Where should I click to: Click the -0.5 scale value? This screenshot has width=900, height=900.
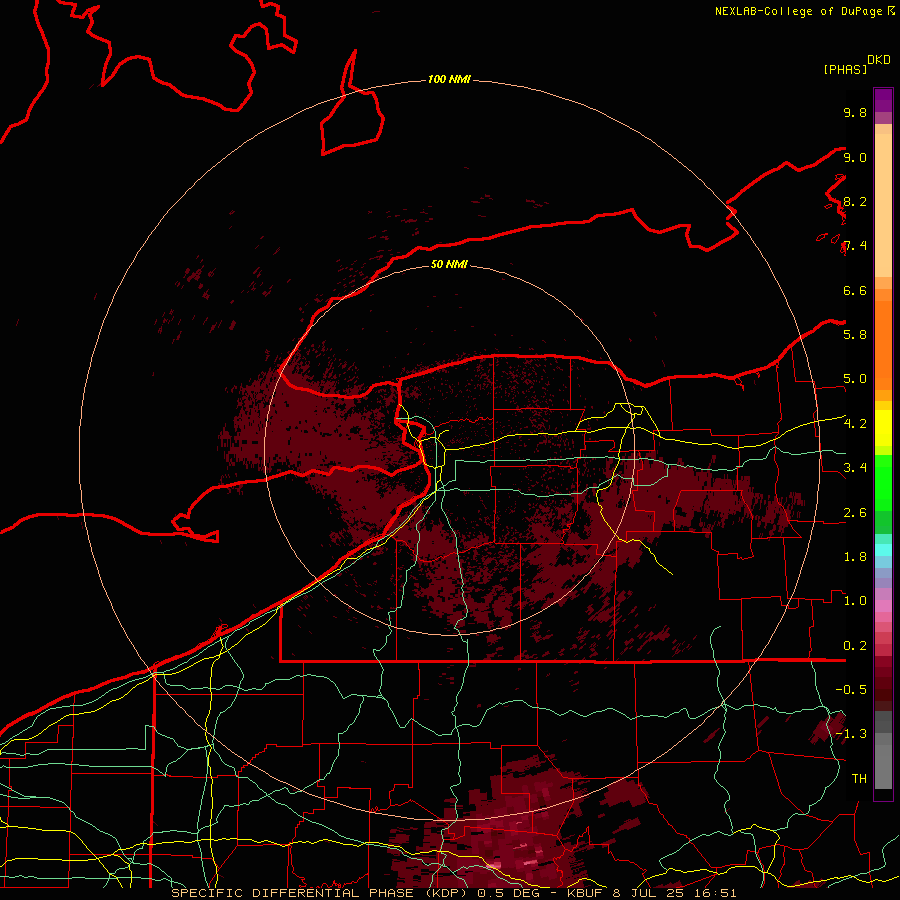[851, 689]
